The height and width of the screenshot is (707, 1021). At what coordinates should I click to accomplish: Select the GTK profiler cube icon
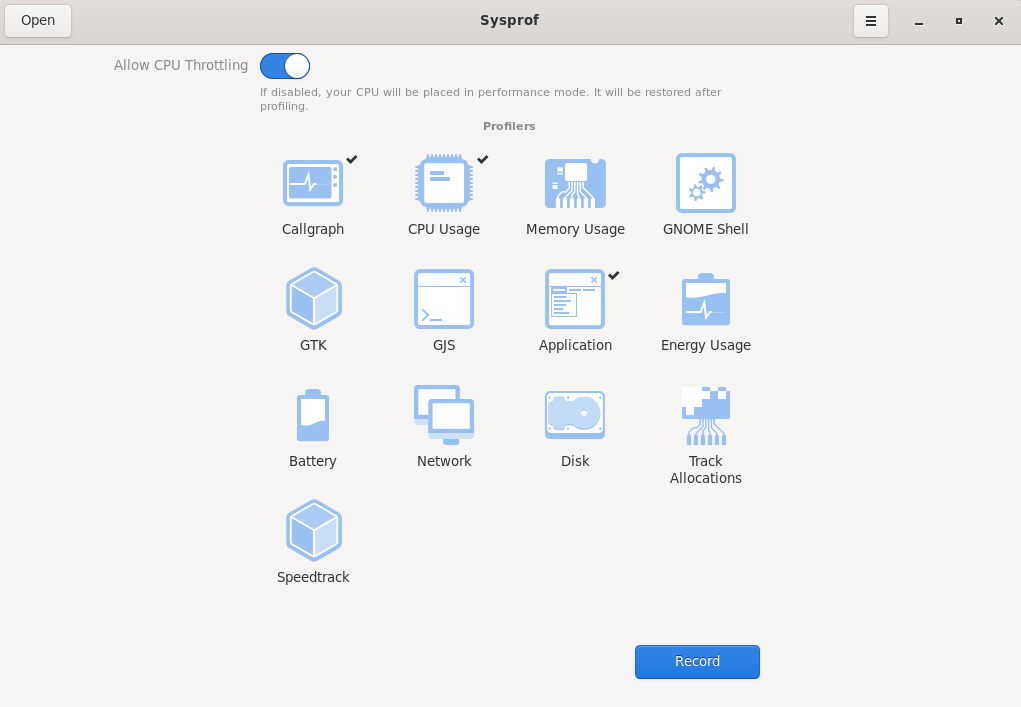(313, 298)
